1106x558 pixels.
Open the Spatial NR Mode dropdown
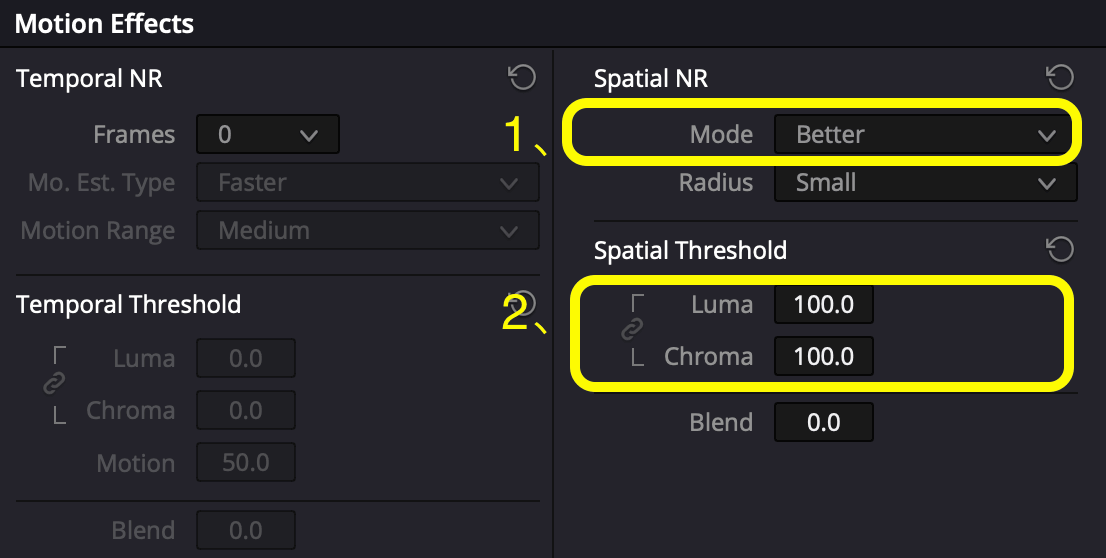pyautogui.click(x=925, y=134)
